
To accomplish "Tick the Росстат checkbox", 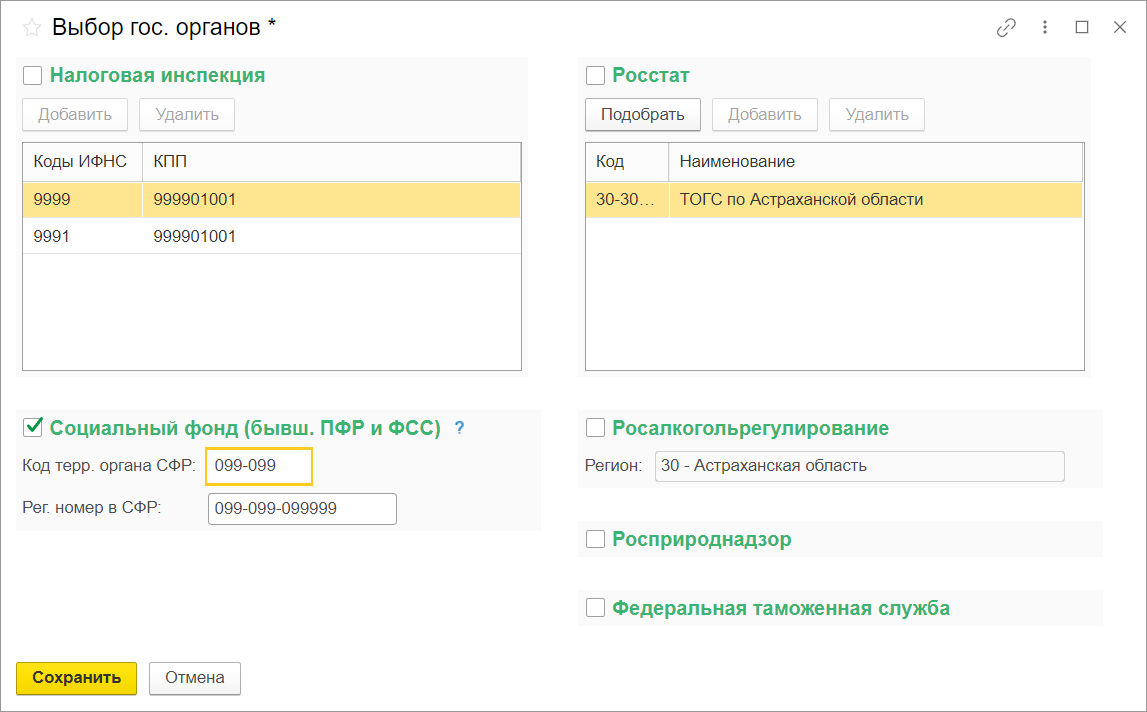I will pos(596,75).
